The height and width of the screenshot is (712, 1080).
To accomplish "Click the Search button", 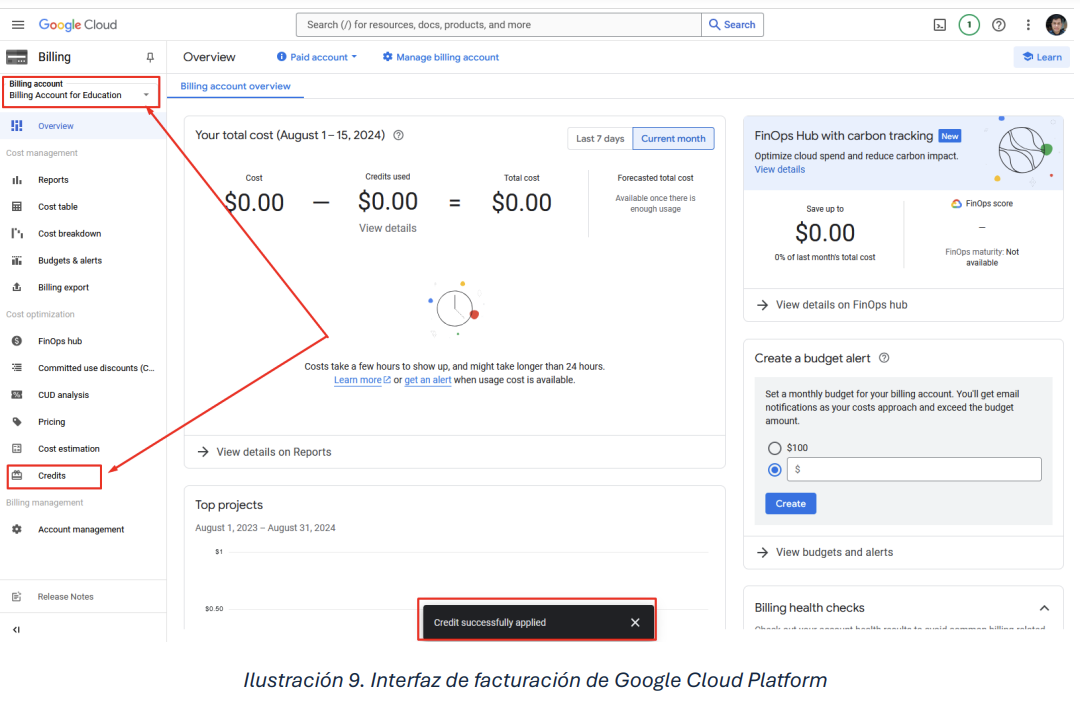I will tap(732, 25).
